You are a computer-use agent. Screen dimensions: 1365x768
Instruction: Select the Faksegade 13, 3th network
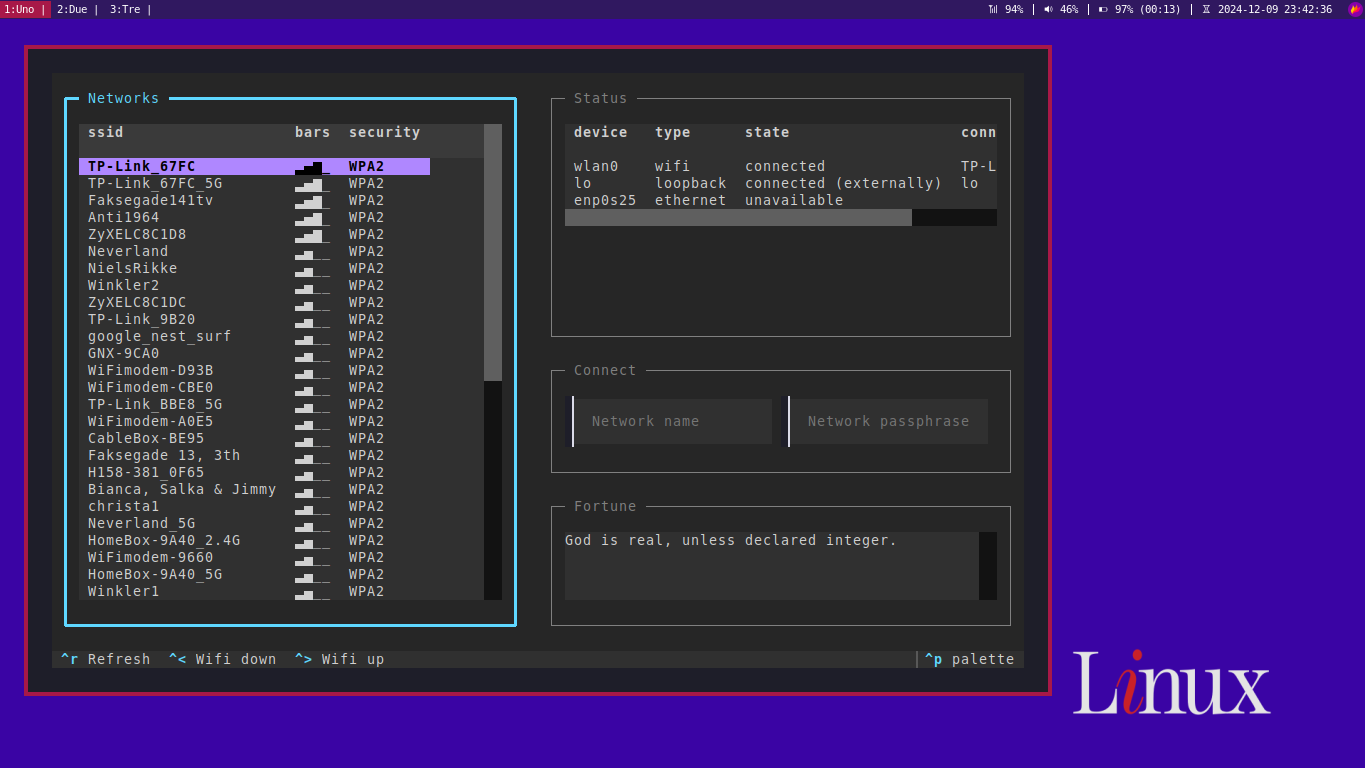point(254,455)
